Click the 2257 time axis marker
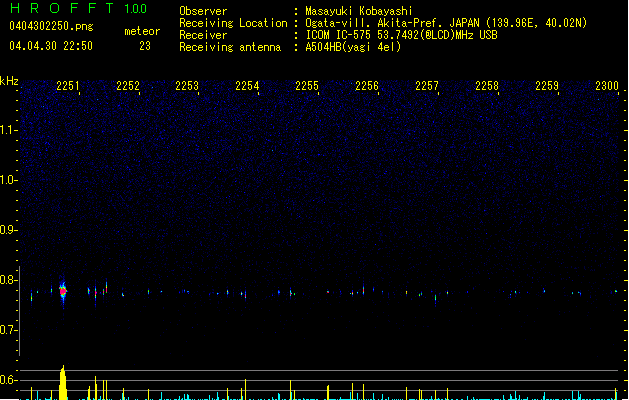This screenshot has height=400, width=629. (x=427, y=86)
